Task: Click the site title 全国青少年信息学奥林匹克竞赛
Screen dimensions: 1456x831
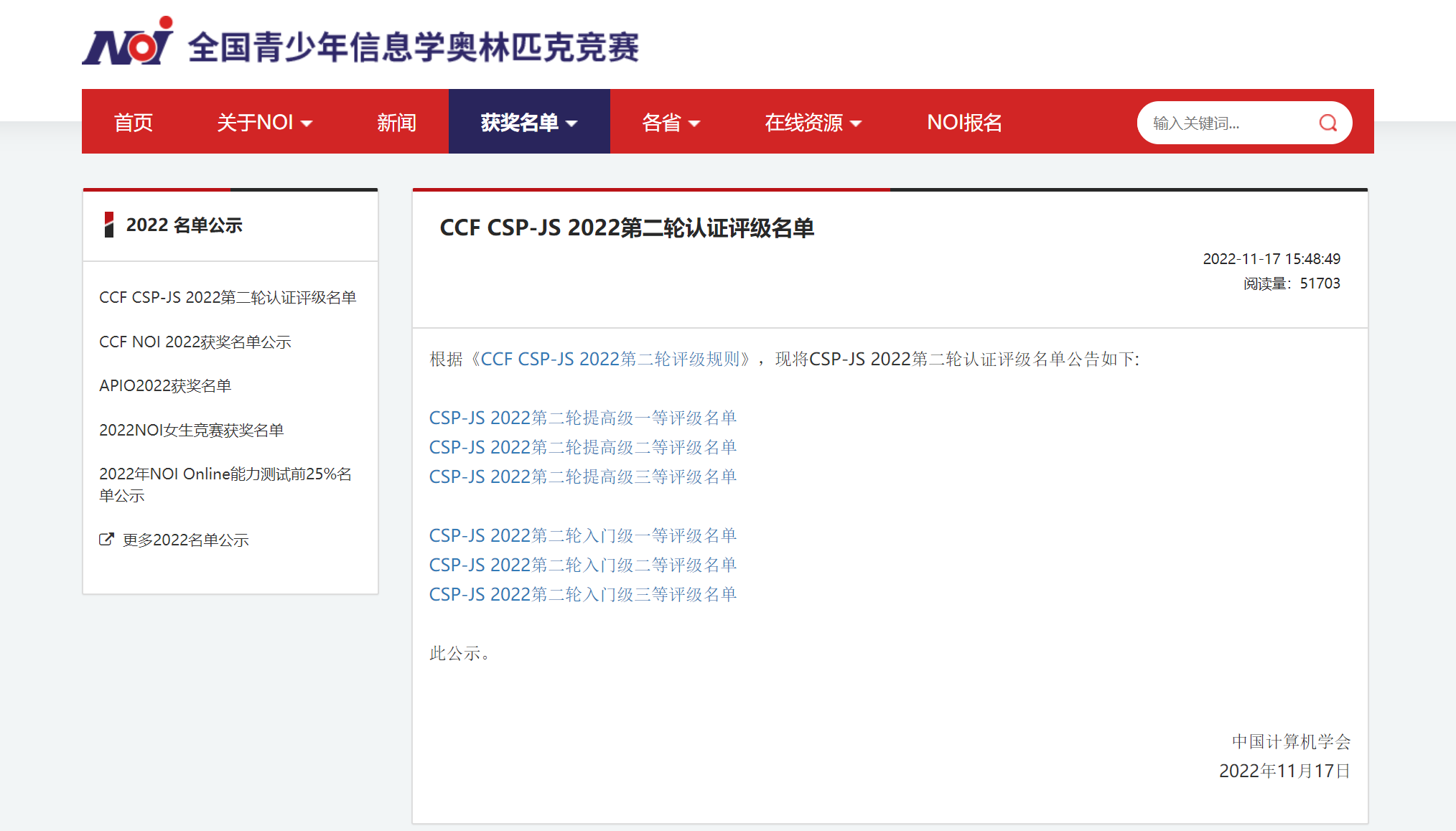Action: pyautogui.click(x=414, y=47)
